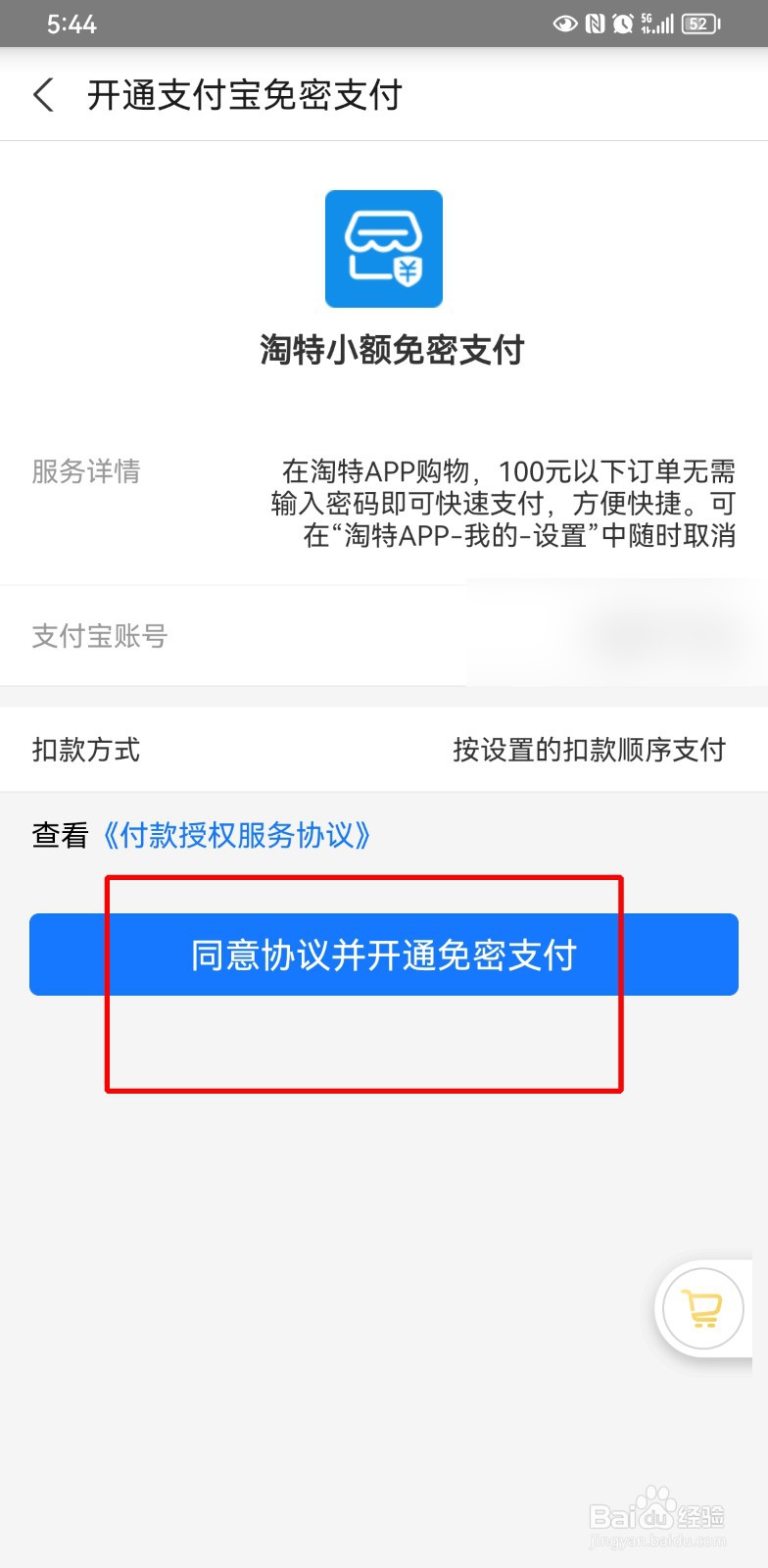Agree and enable password-free payment
This screenshot has width=768, height=1568.
(384, 955)
